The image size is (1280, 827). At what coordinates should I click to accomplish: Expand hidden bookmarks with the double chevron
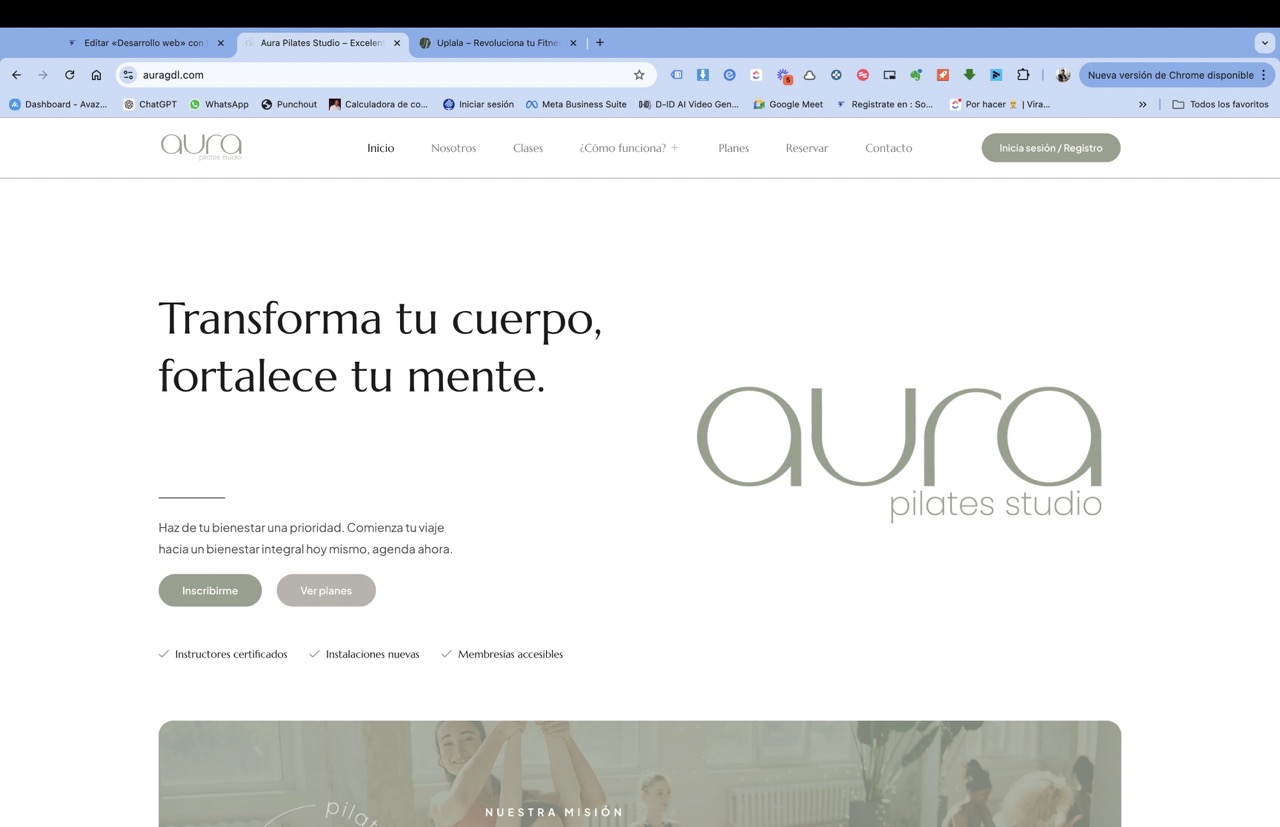(x=1142, y=103)
